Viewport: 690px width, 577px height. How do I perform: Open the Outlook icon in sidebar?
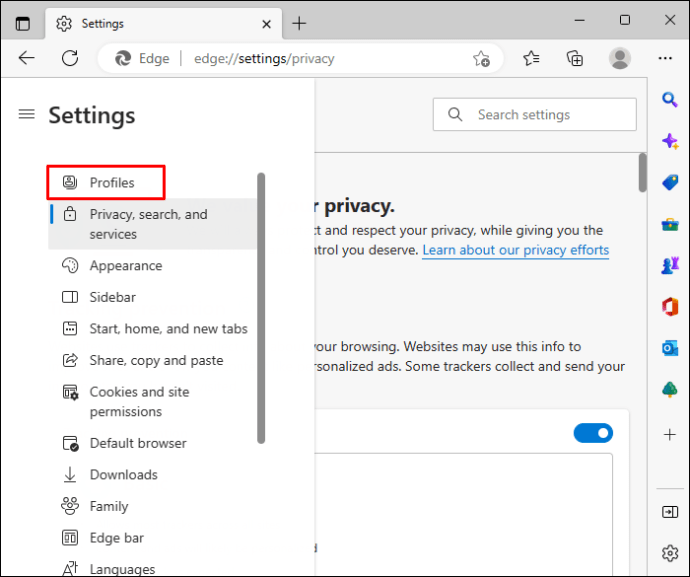[x=670, y=347]
